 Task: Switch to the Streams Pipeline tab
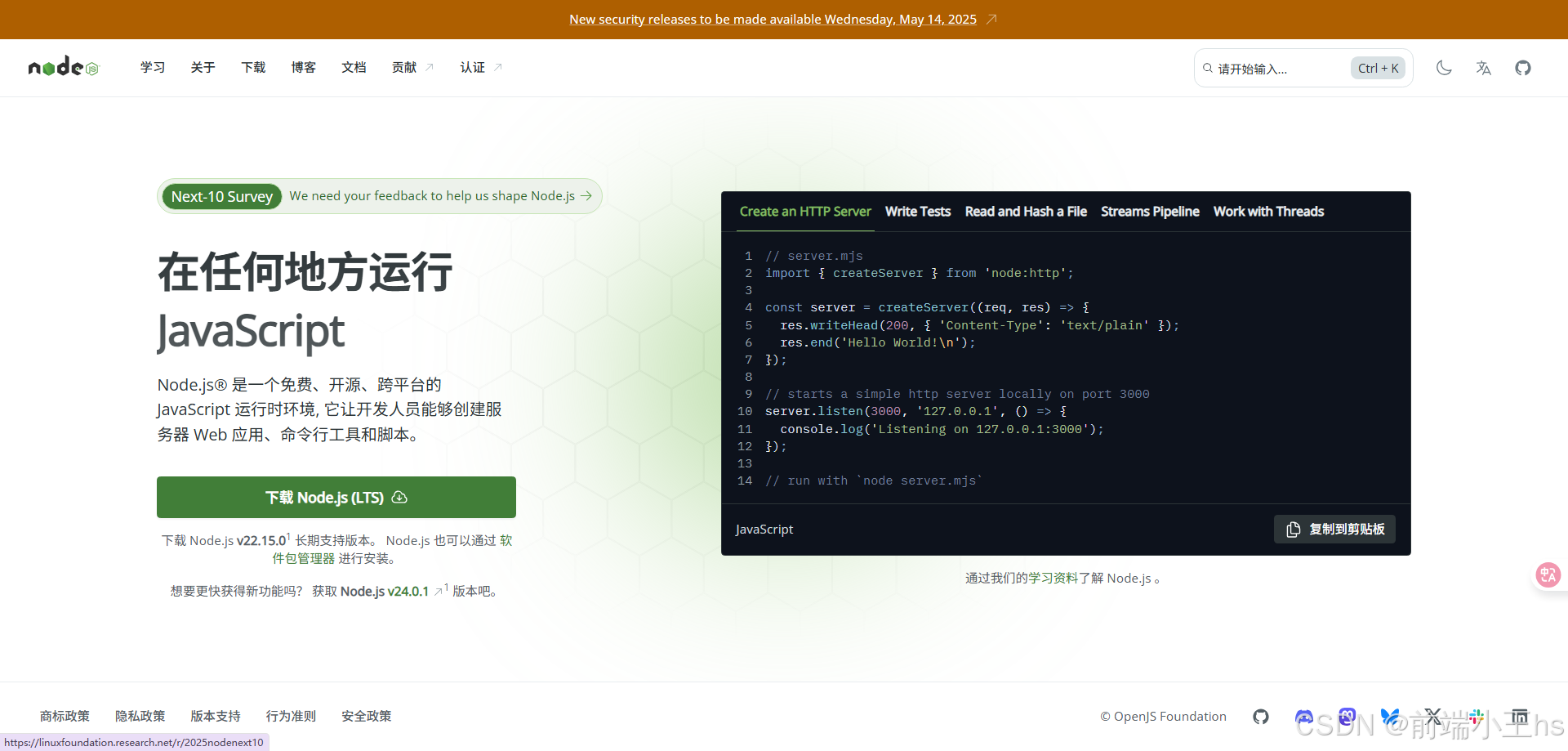1150,212
